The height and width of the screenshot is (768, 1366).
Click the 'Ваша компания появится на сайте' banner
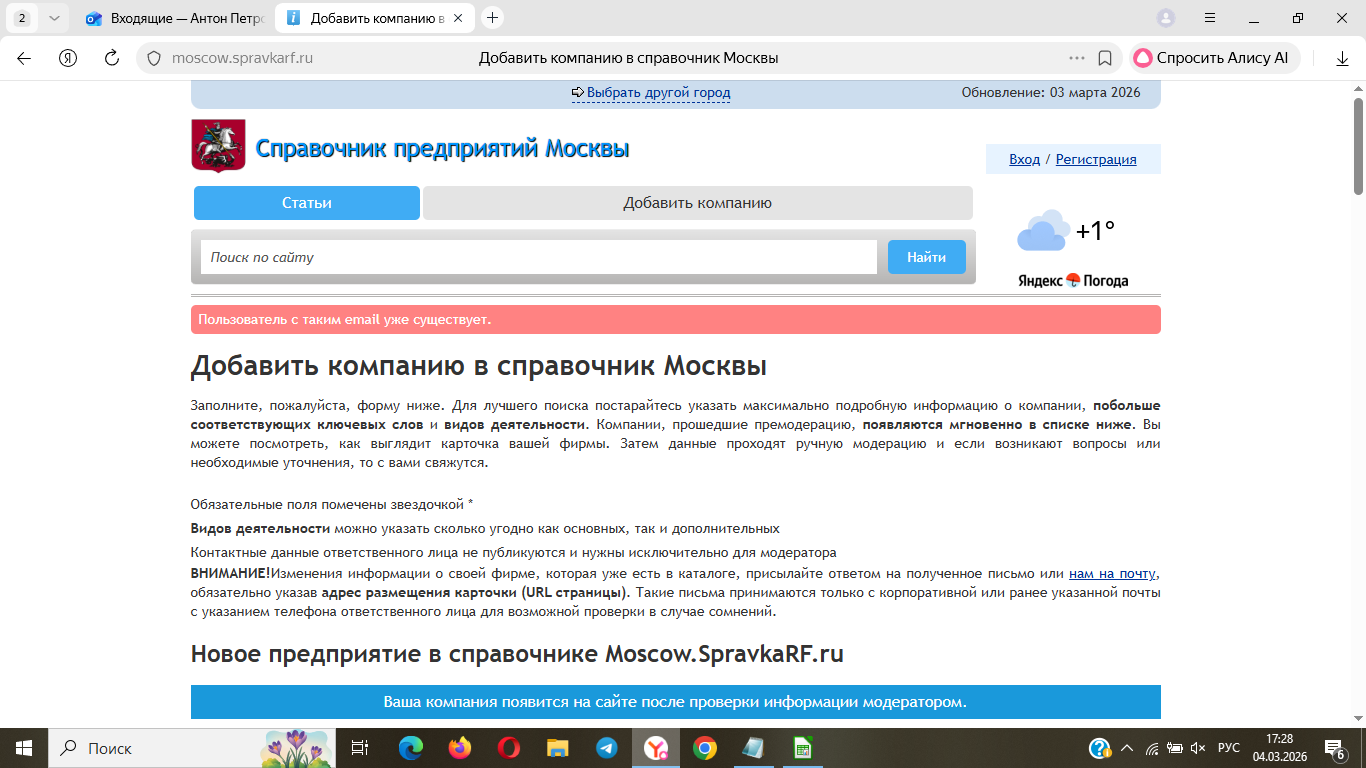pos(676,702)
